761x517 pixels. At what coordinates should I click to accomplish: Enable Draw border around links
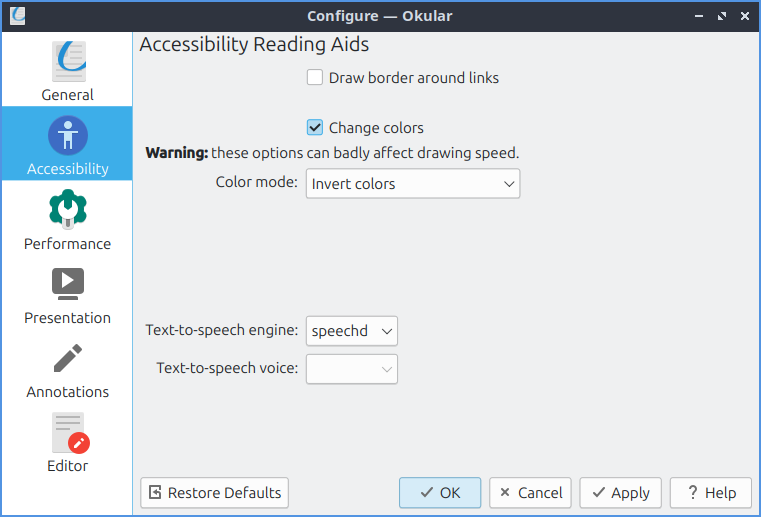pos(315,77)
